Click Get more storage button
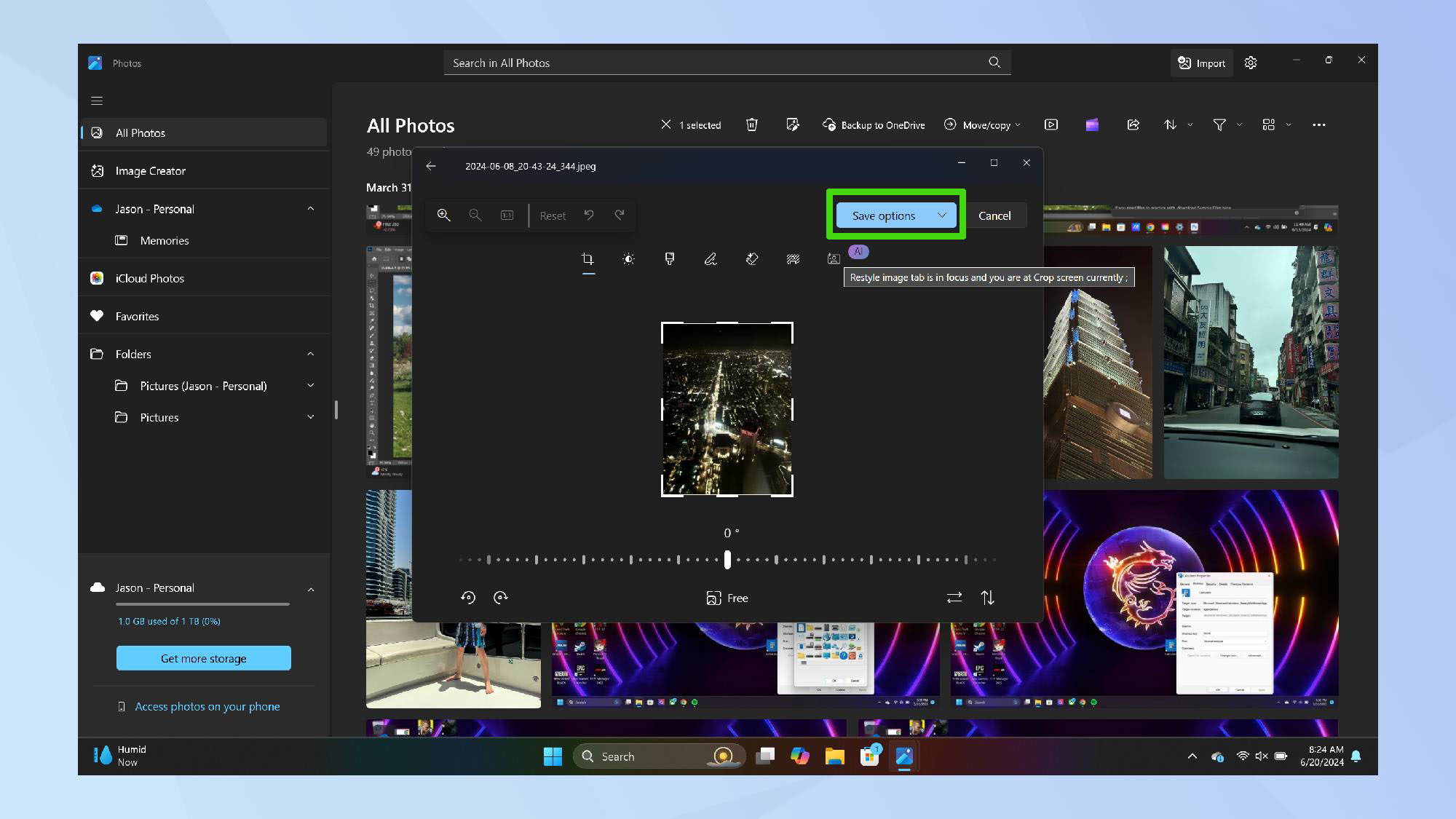Image resolution: width=1456 pixels, height=819 pixels. point(203,658)
